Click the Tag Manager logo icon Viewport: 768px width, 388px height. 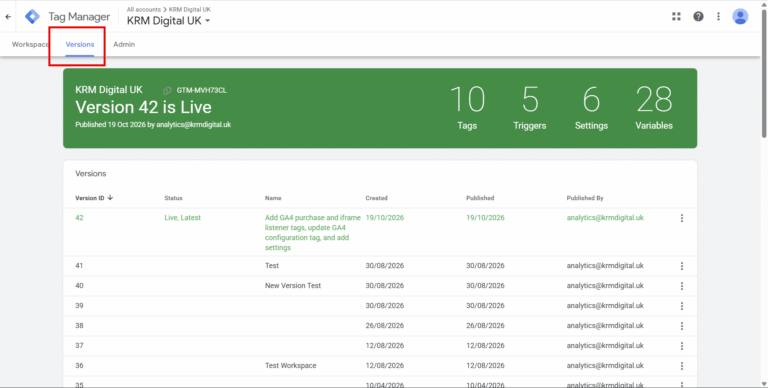32,17
